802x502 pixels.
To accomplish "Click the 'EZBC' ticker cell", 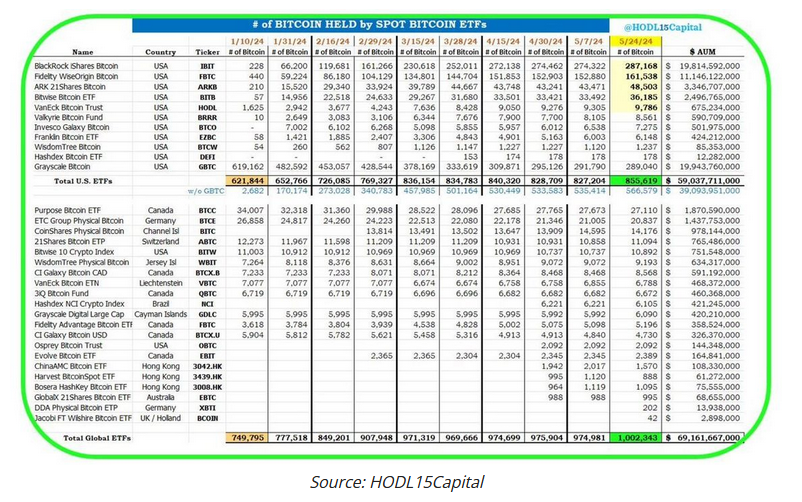I will [207, 138].
